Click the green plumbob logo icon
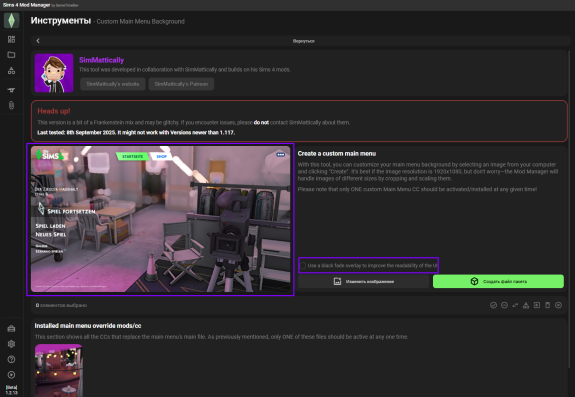Viewport: 575px width, 397px height. pos(11,20)
